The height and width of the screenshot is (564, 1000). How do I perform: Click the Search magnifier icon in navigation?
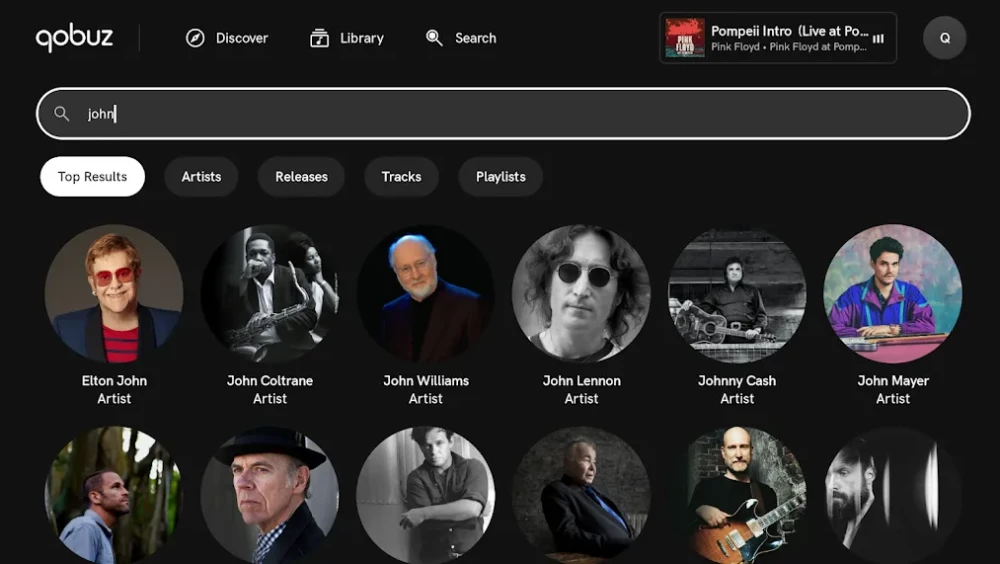[434, 38]
